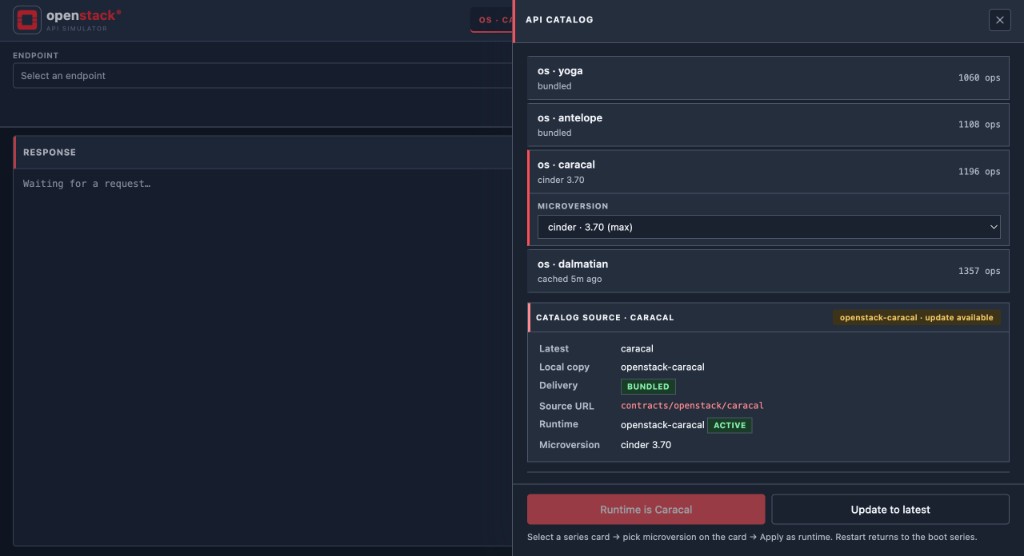Click the cinder 3.70 microversion value
This screenshot has height=556, width=1024.
[646, 445]
